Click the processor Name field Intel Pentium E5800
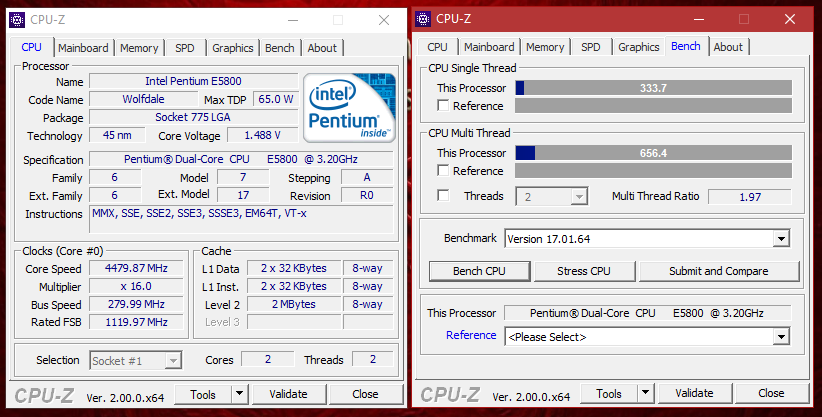 point(193,81)
